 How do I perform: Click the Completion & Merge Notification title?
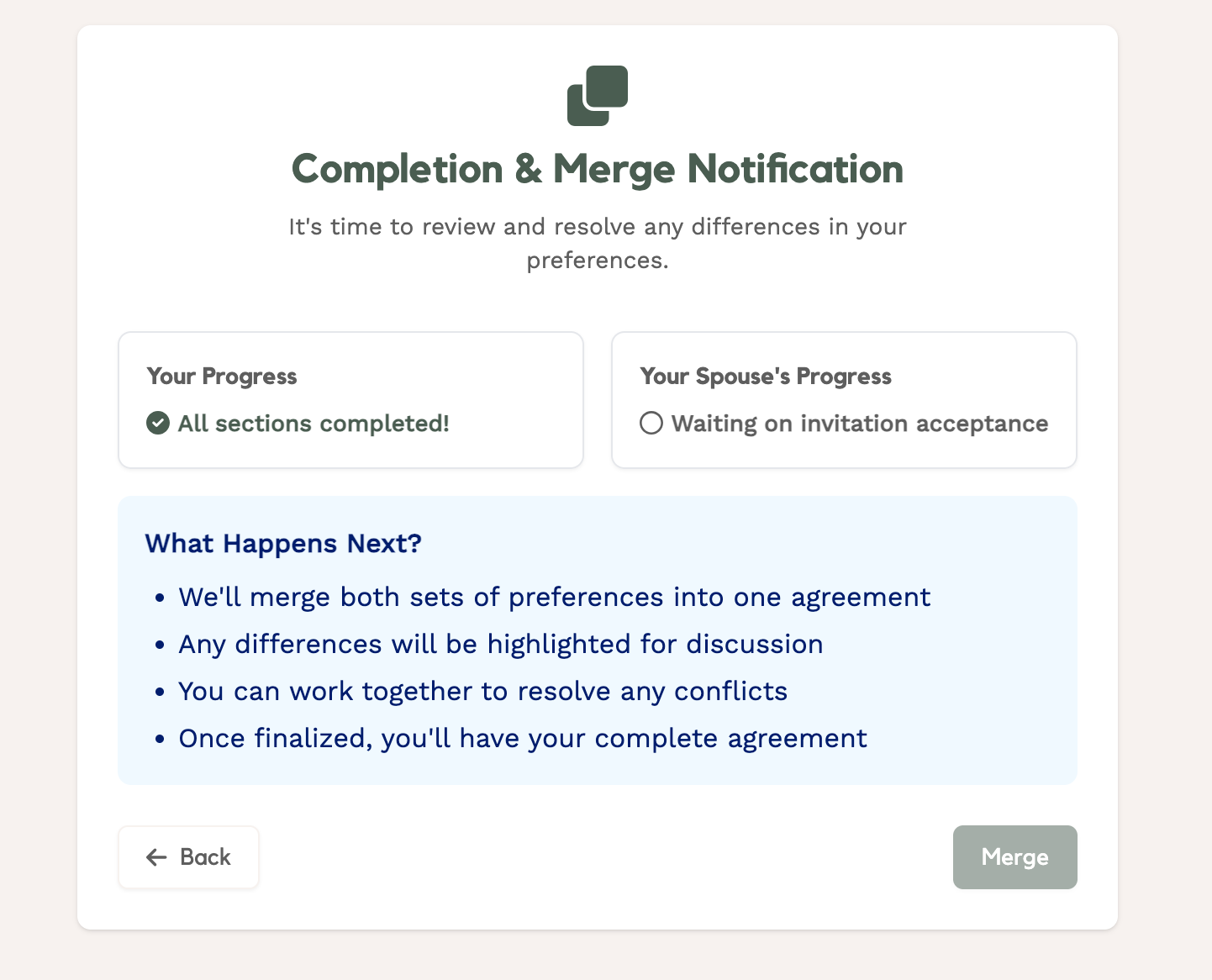(x=598, y=170)
